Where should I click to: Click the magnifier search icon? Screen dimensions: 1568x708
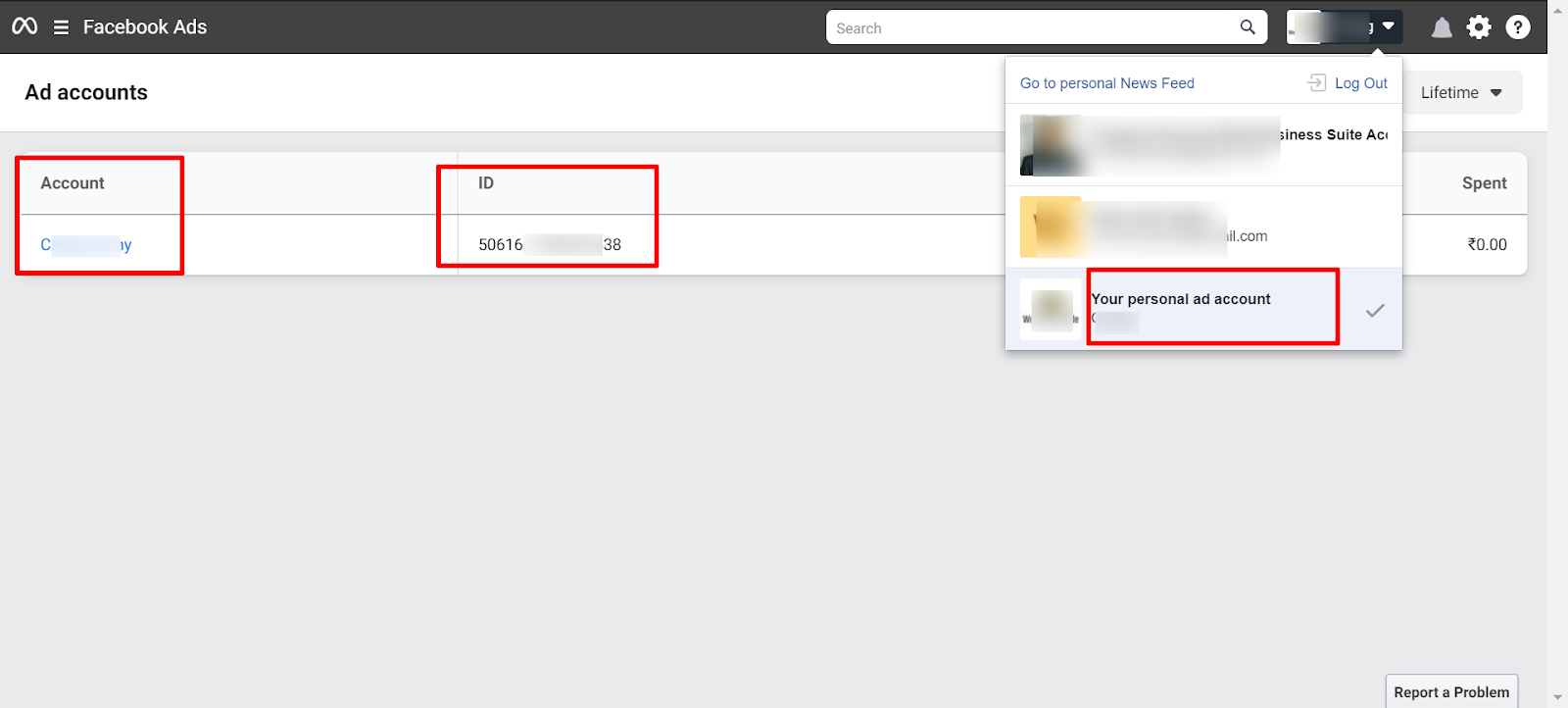click(1248, 27)
